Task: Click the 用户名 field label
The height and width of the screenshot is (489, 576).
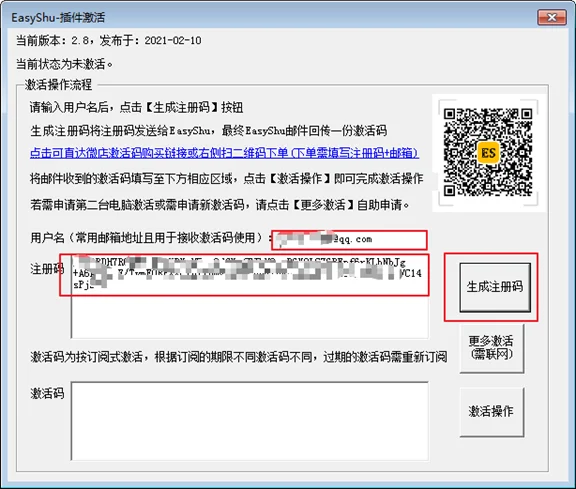Action: coord(151,238)
